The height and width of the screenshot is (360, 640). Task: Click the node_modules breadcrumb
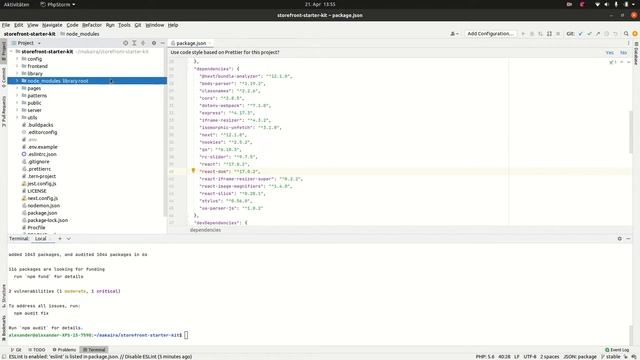[x=80, y=34]
